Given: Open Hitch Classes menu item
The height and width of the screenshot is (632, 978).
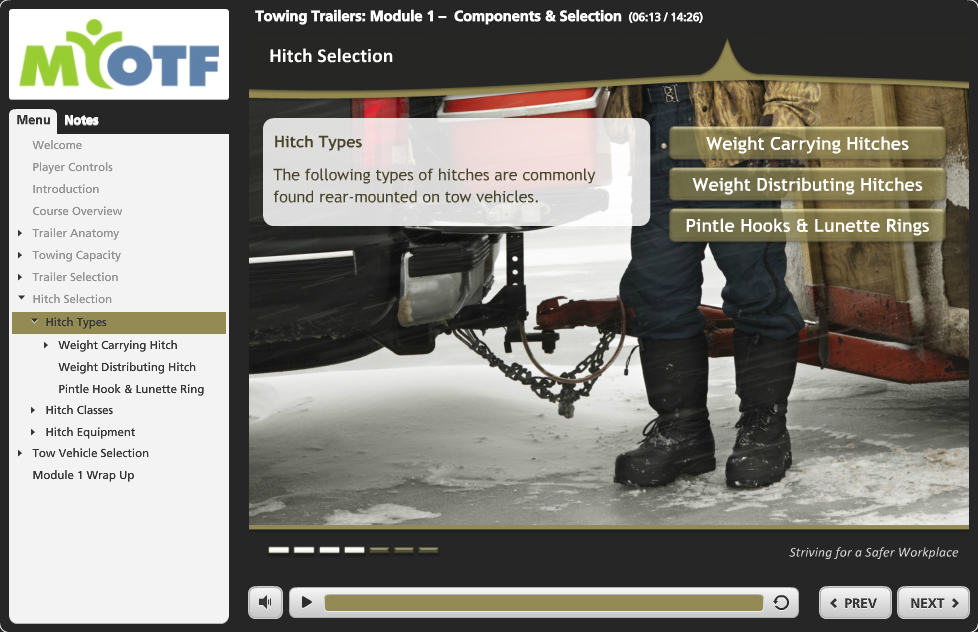Looking at the screenshot, I should click(x=79, y=410).
